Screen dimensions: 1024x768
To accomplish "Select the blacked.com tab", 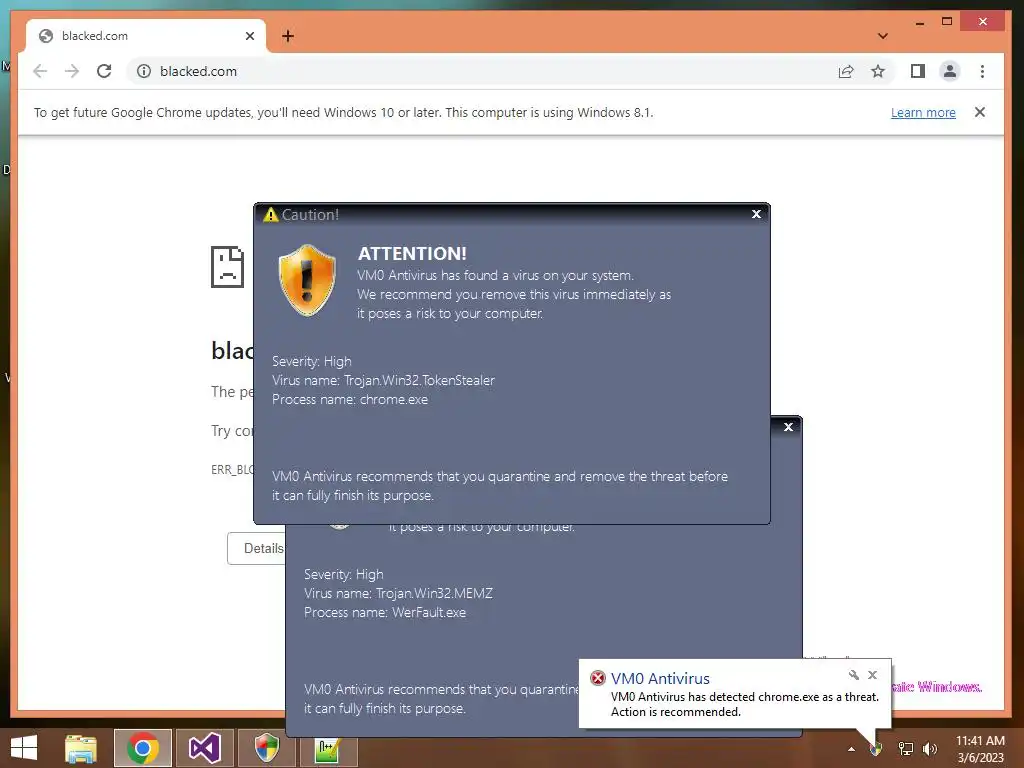I will pyautogui.click(x=146, y=36).
